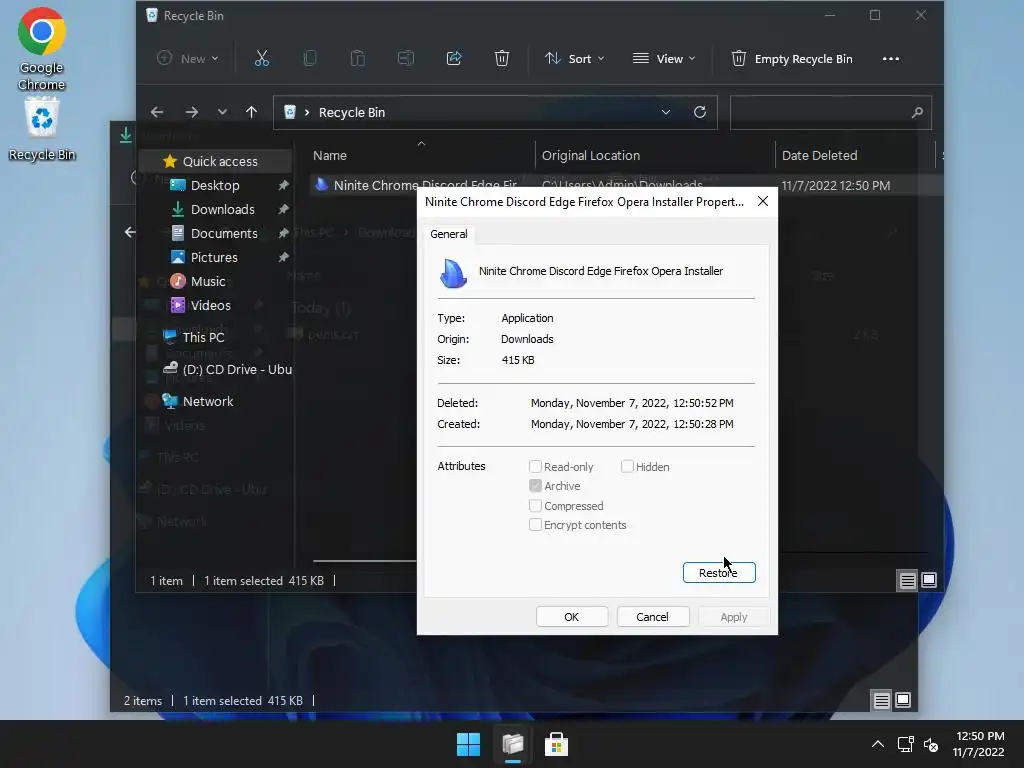
Task: Open Desktop in navigation pane
Action: (x=215, y=185)
